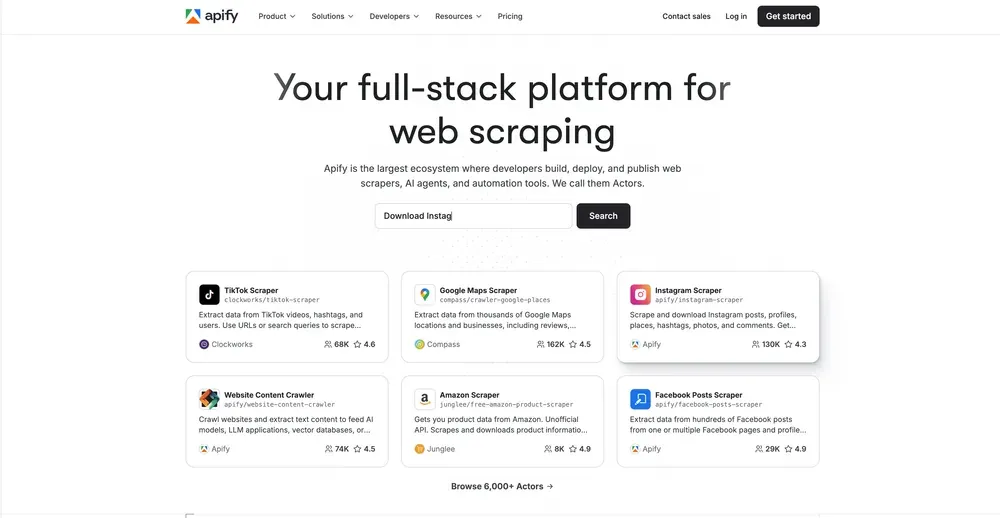This screenshot has width=1000, height=518.
Task: Expand the Resources menu
Action: (459, 17)
